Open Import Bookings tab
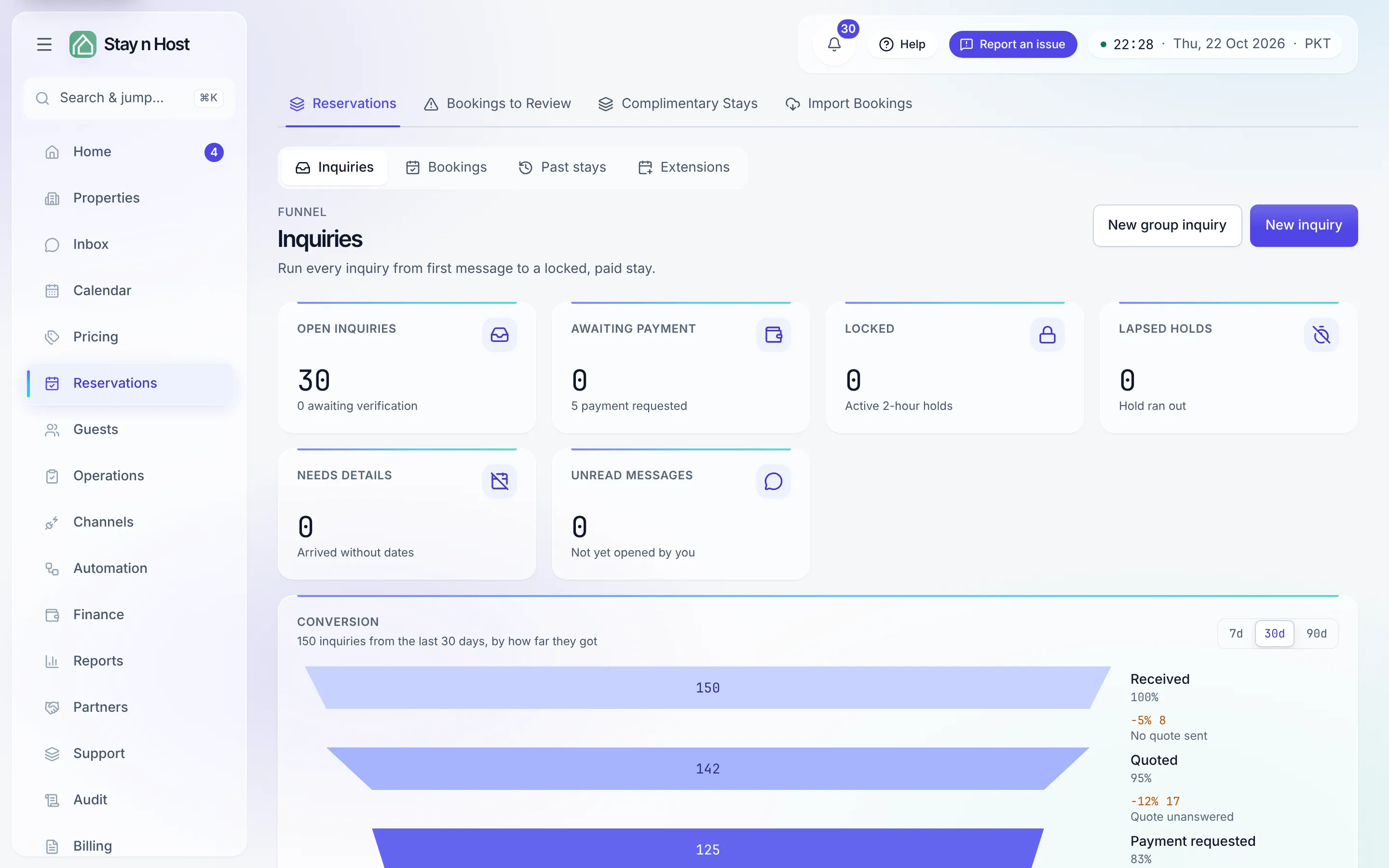Image resolution: width=1389 pixels, height=868 pixels. [x=848, y=104]
